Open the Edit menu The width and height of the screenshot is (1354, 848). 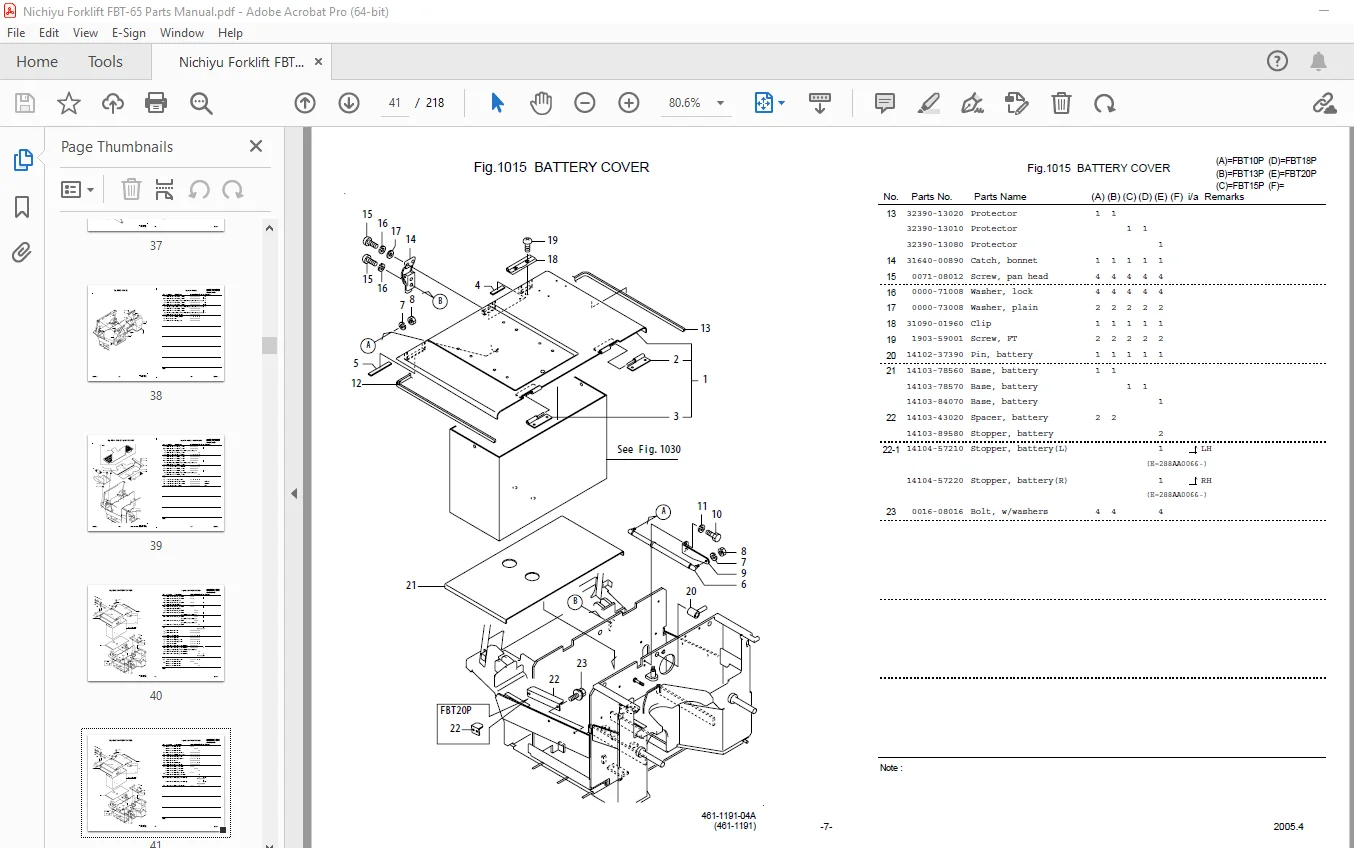[x=49, y=32]
